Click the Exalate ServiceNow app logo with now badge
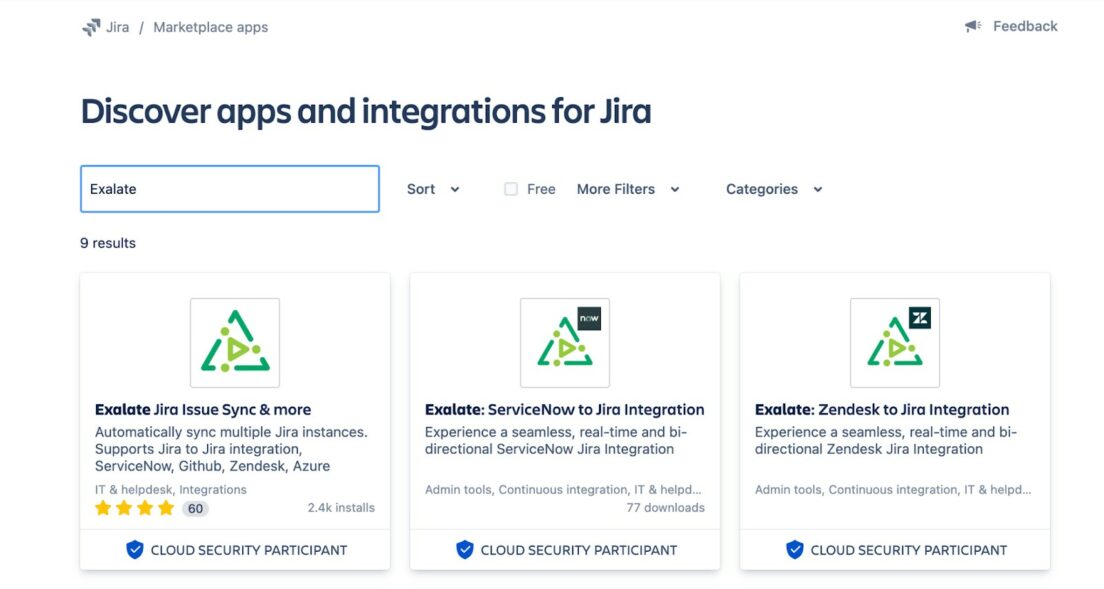 (564, 342)
